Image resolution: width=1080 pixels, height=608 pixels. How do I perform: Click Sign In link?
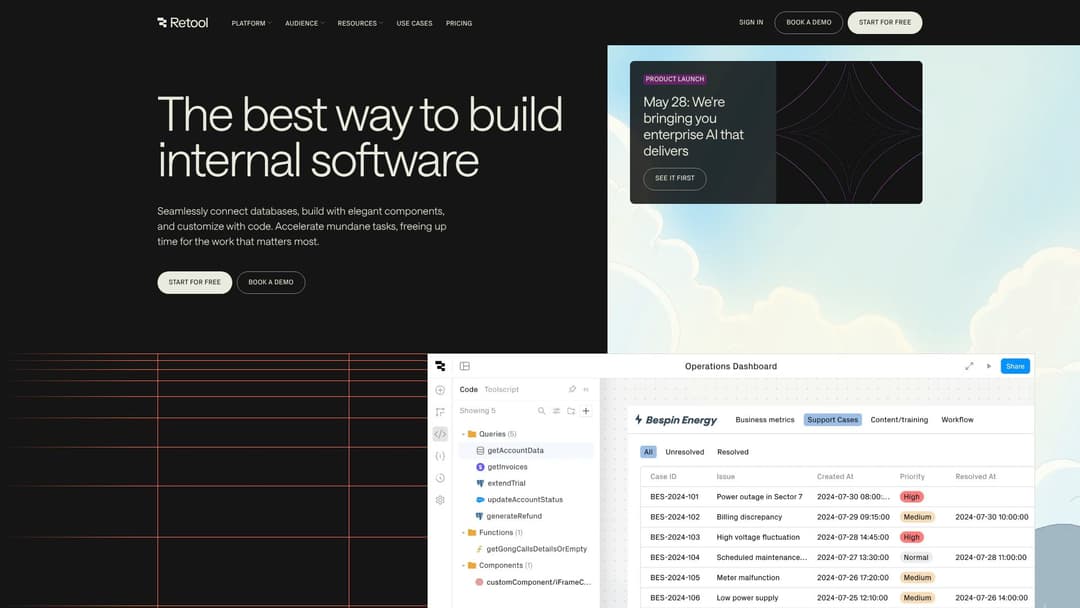pyautogui.click(x=751, y=23)
